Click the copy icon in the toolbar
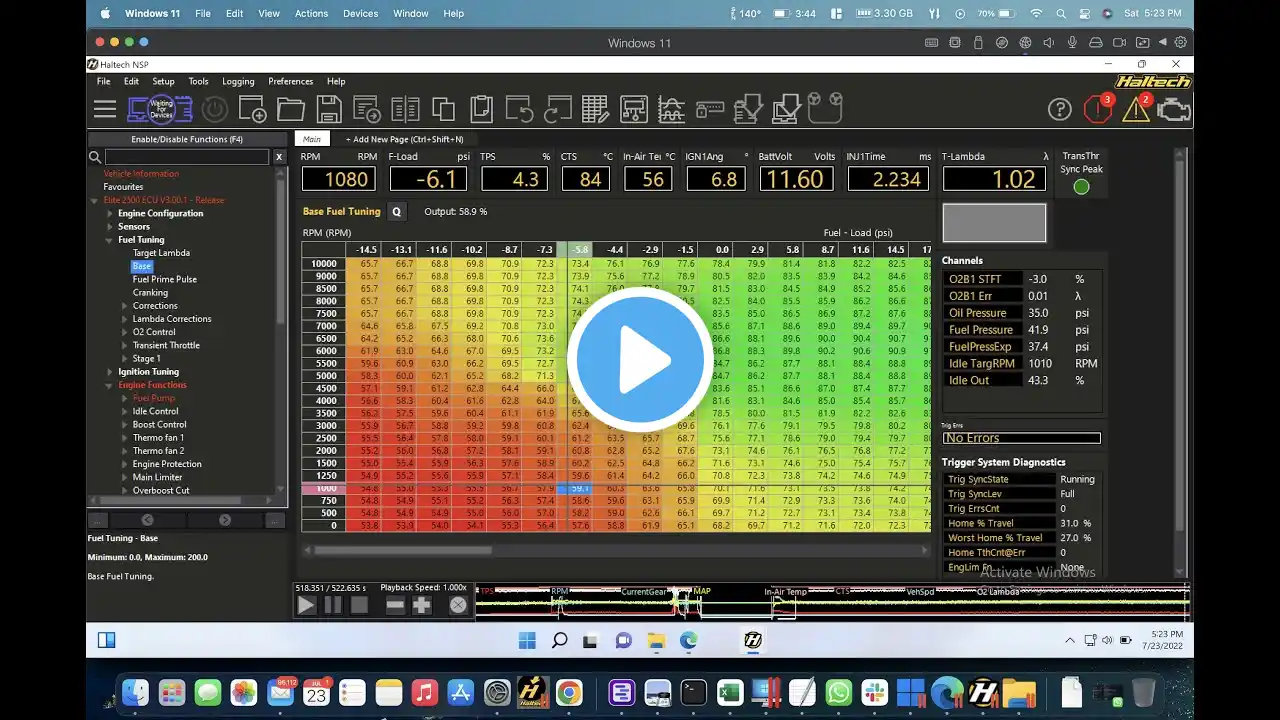 [x=443, y=109]
